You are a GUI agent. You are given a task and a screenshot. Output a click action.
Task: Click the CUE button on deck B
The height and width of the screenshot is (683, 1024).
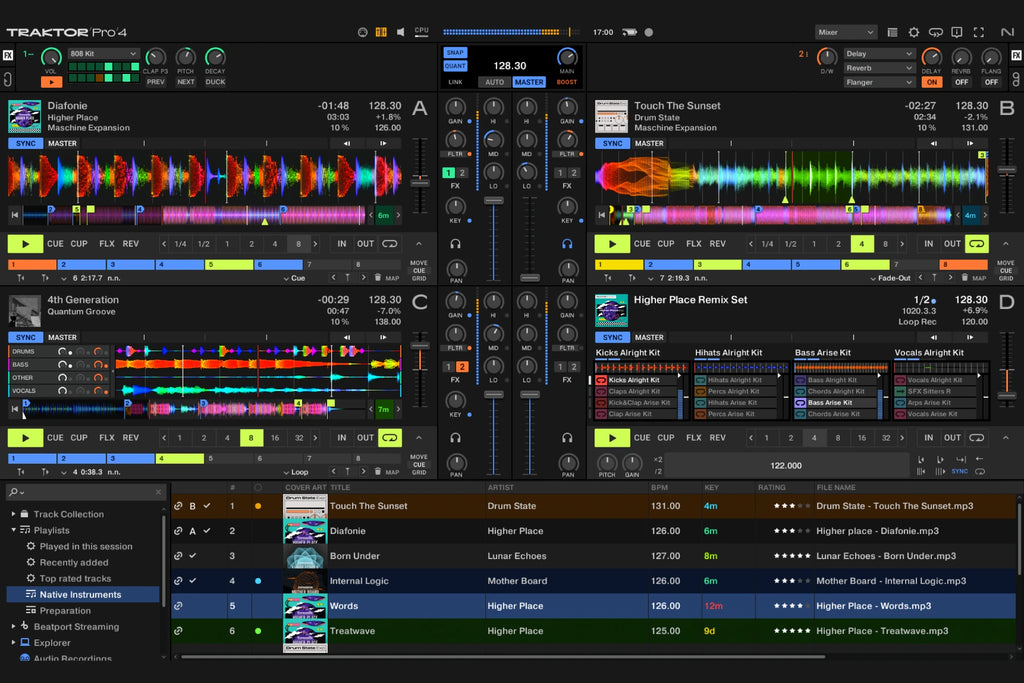[642, 243]
